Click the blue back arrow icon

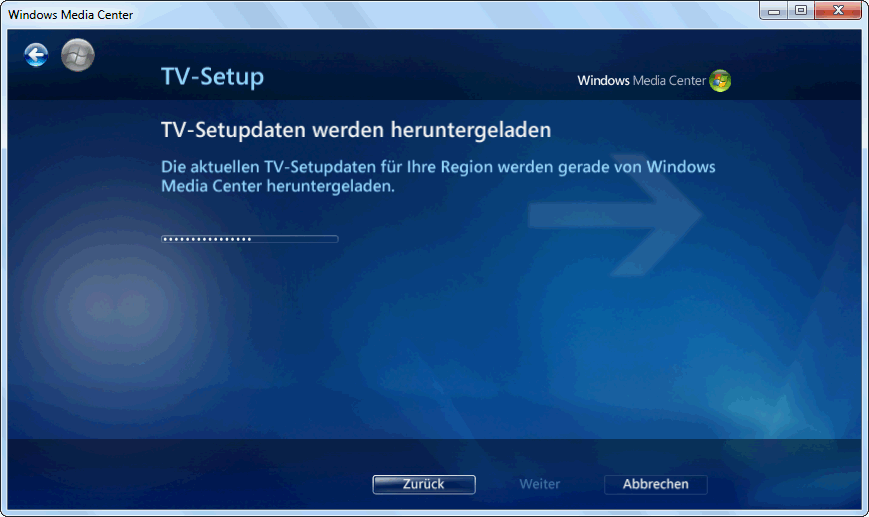tap(36, 55)
